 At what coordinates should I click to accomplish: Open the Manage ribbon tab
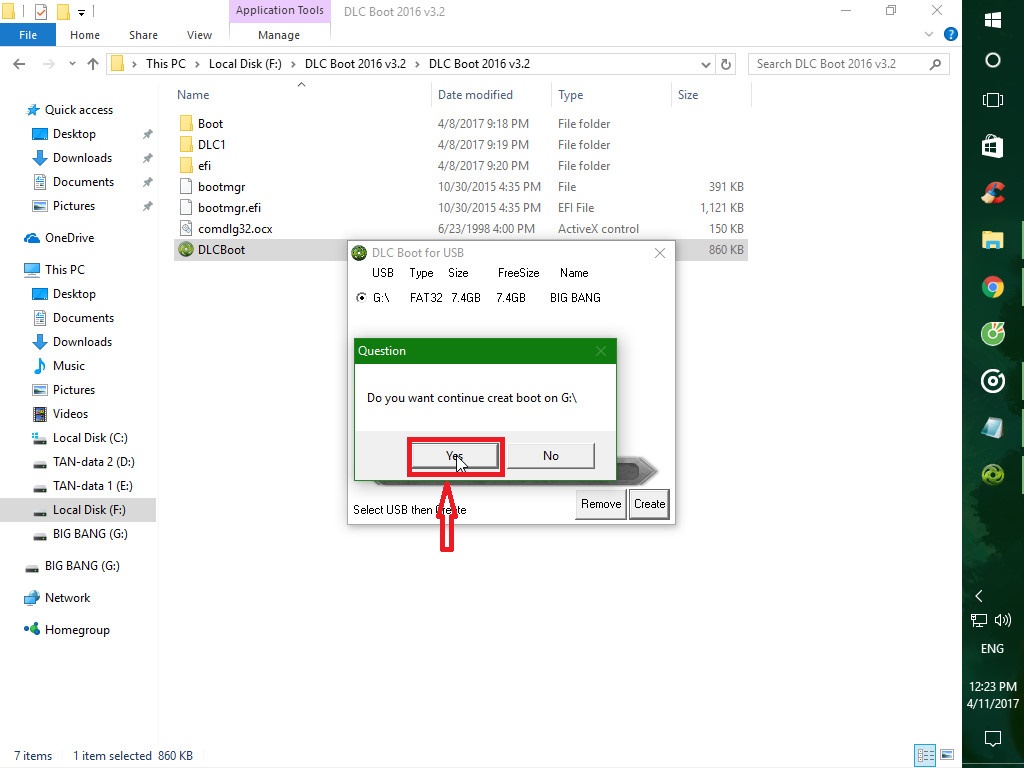coord(279,35)
